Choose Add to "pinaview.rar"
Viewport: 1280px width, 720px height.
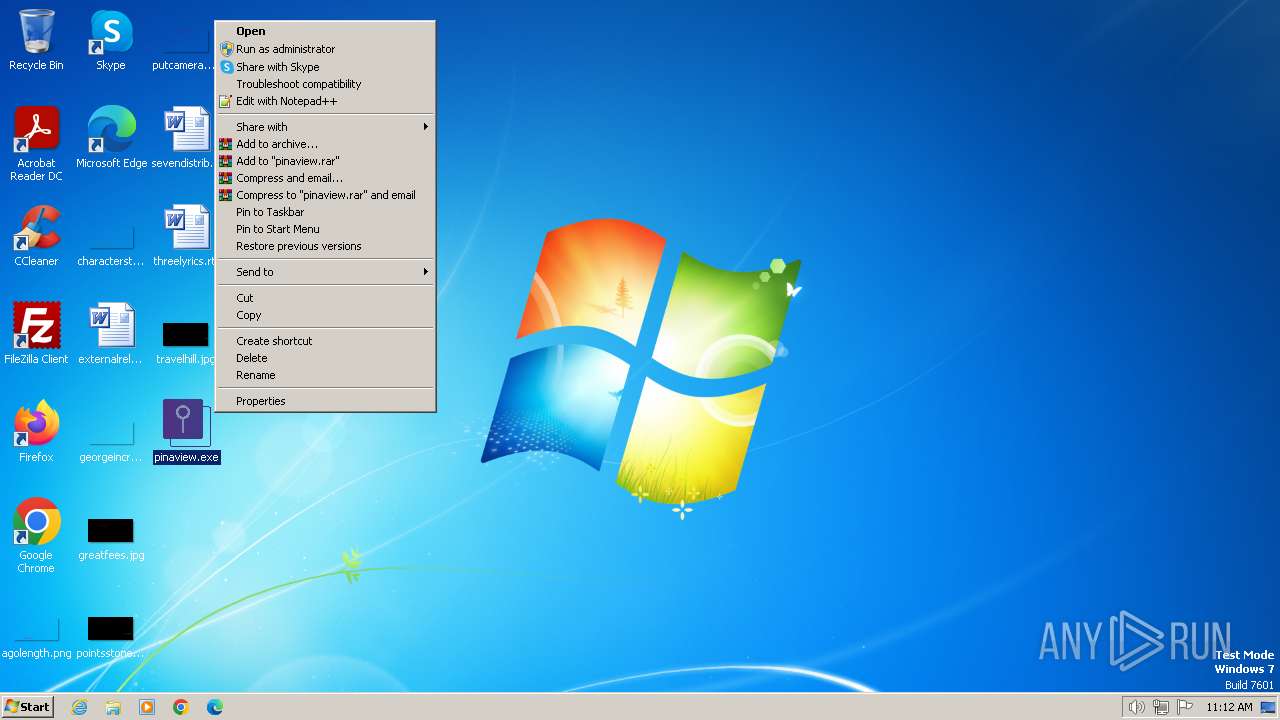[x=326, y=161]
